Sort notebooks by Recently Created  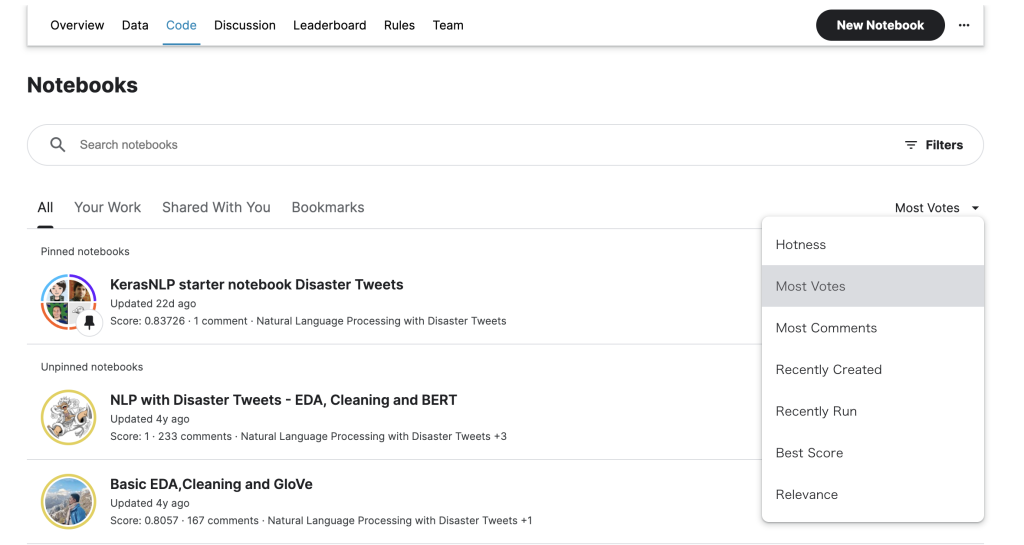828,370
